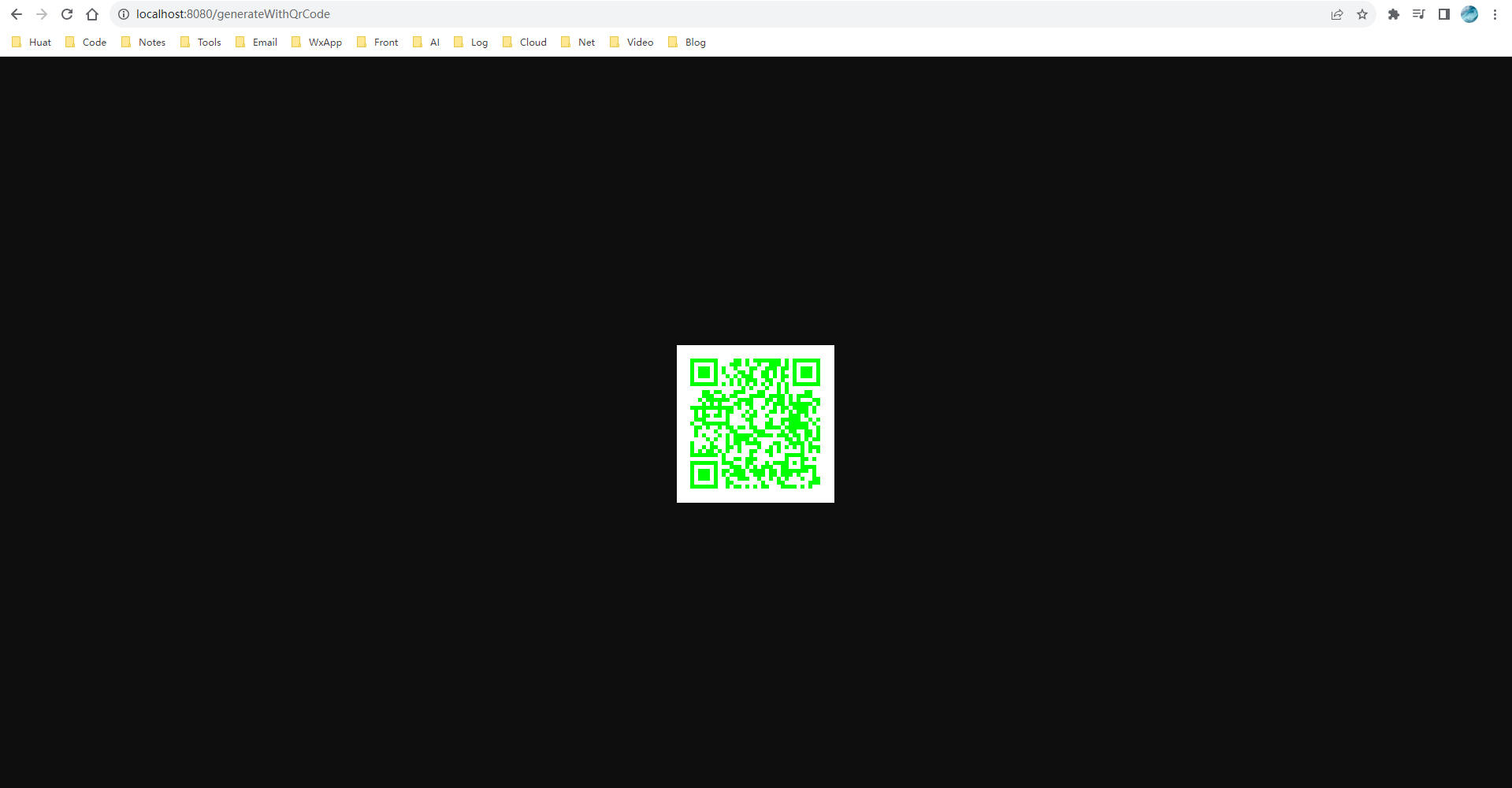Switch browser profile via the avatar
Image resolution: width=1512 pixels, height=788 pixels.
(1469, 13)
